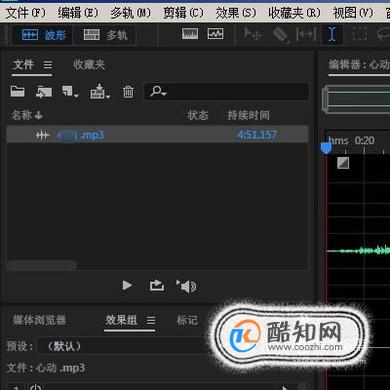Open the search filter dropdown icon
The width and height of the screenshot is (390, 390).
158,91
